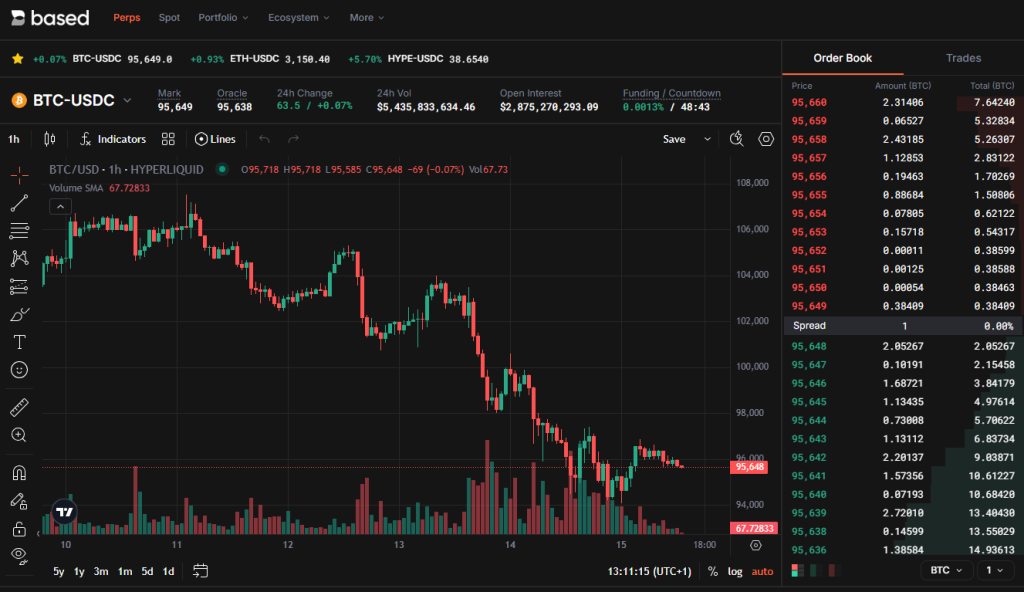Activate the ruler measure tool

pos(19,408)
